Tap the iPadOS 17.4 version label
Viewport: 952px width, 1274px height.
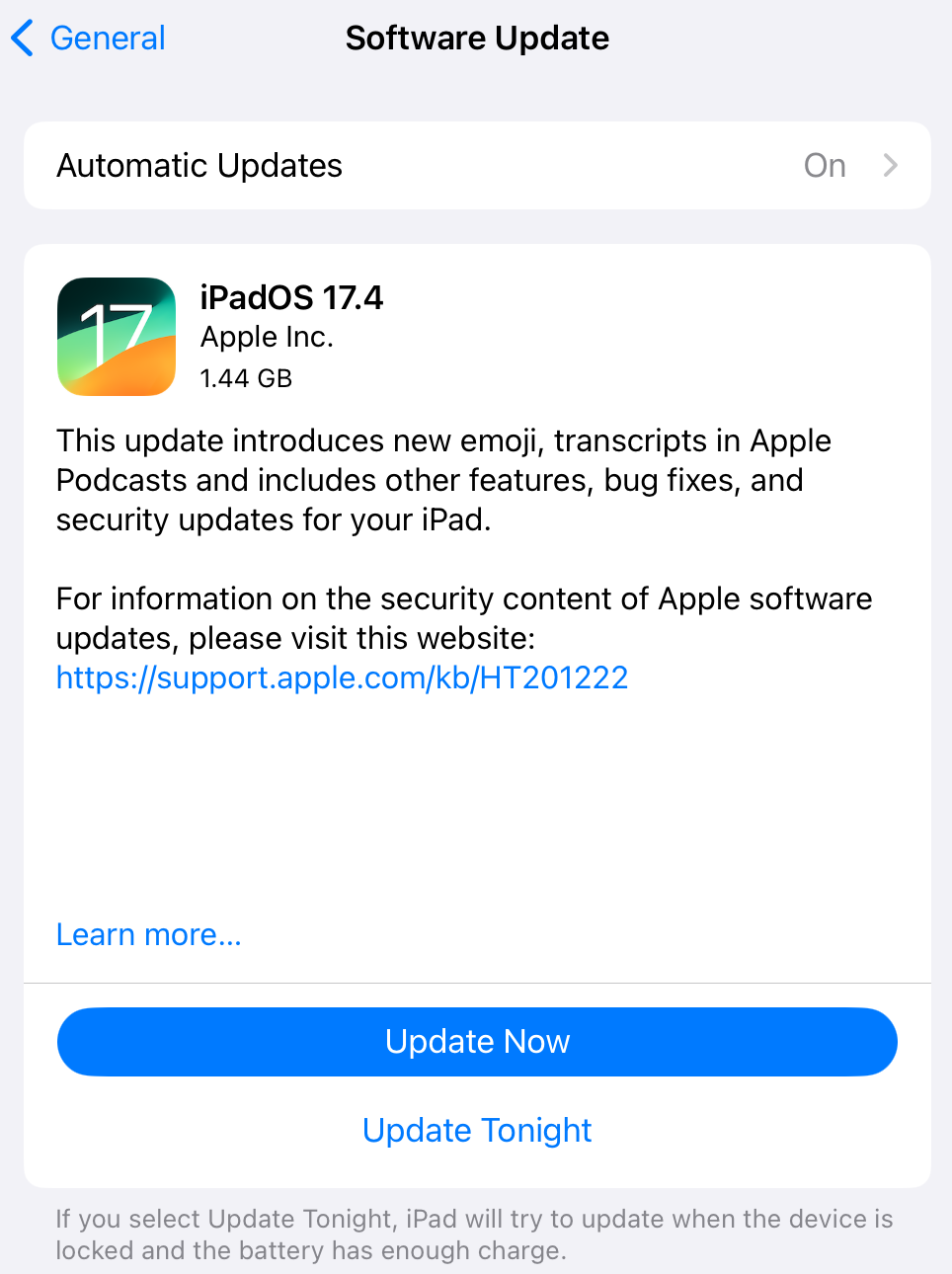coord(291,297)
